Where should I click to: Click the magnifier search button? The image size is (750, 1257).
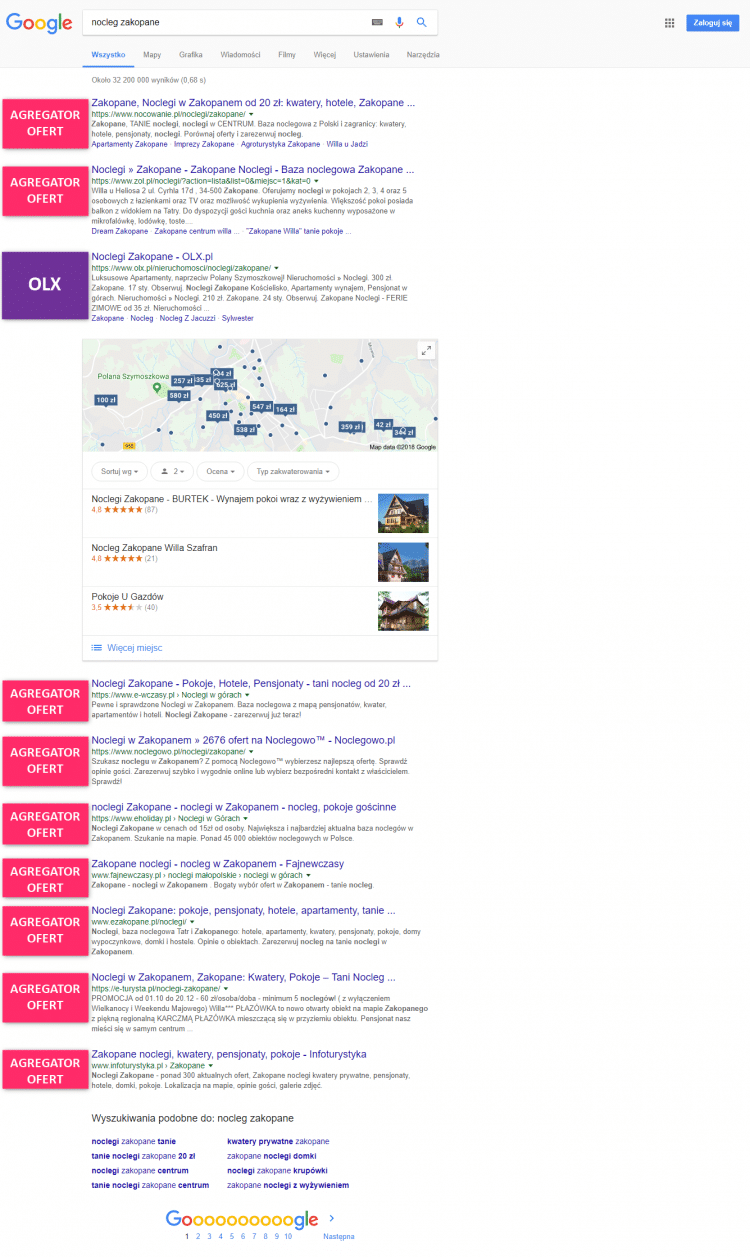click(x=422, y=21)
